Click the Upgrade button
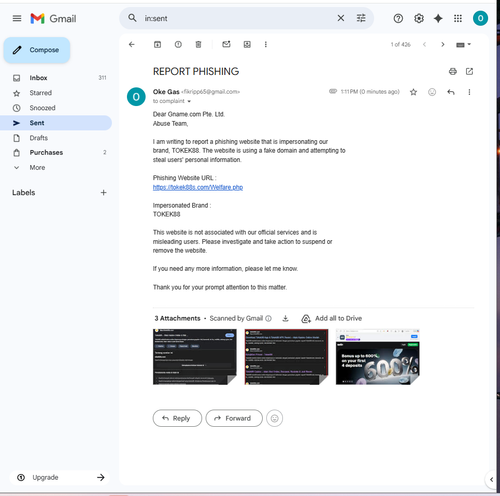This screenshot has height=496, width=500. click(60, 477)
